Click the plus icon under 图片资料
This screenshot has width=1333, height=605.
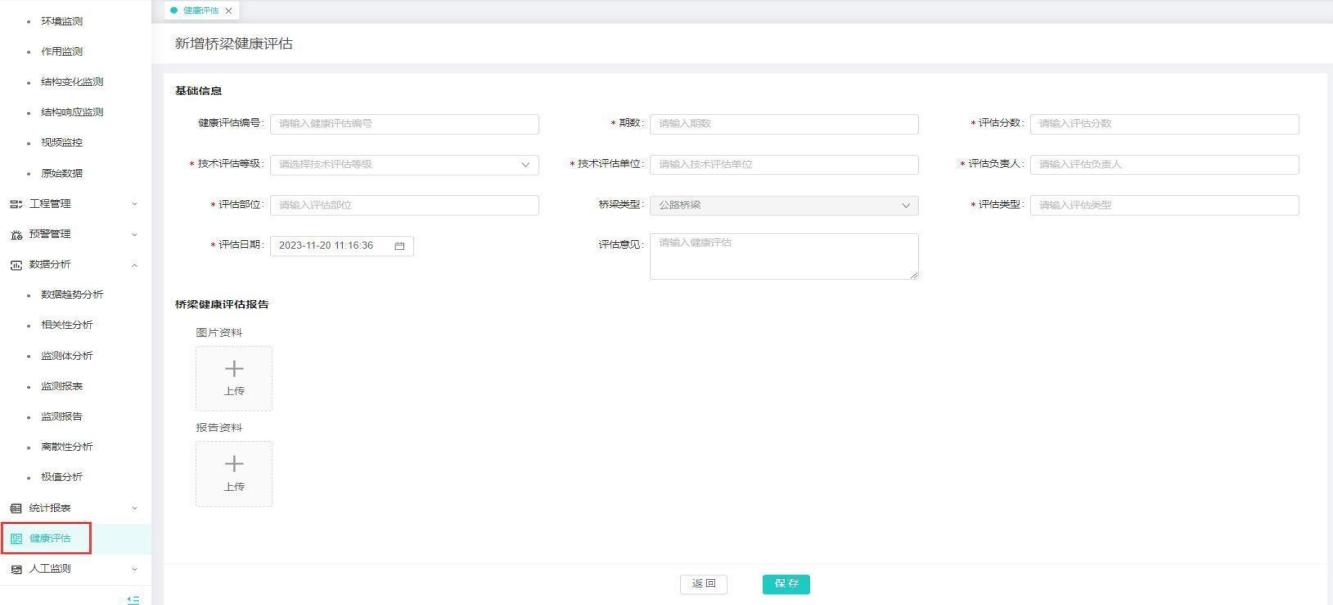click(x=233, y=369)
